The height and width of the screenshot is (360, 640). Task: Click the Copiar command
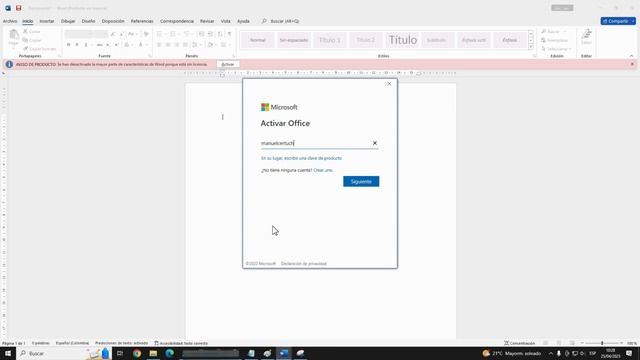32,40
